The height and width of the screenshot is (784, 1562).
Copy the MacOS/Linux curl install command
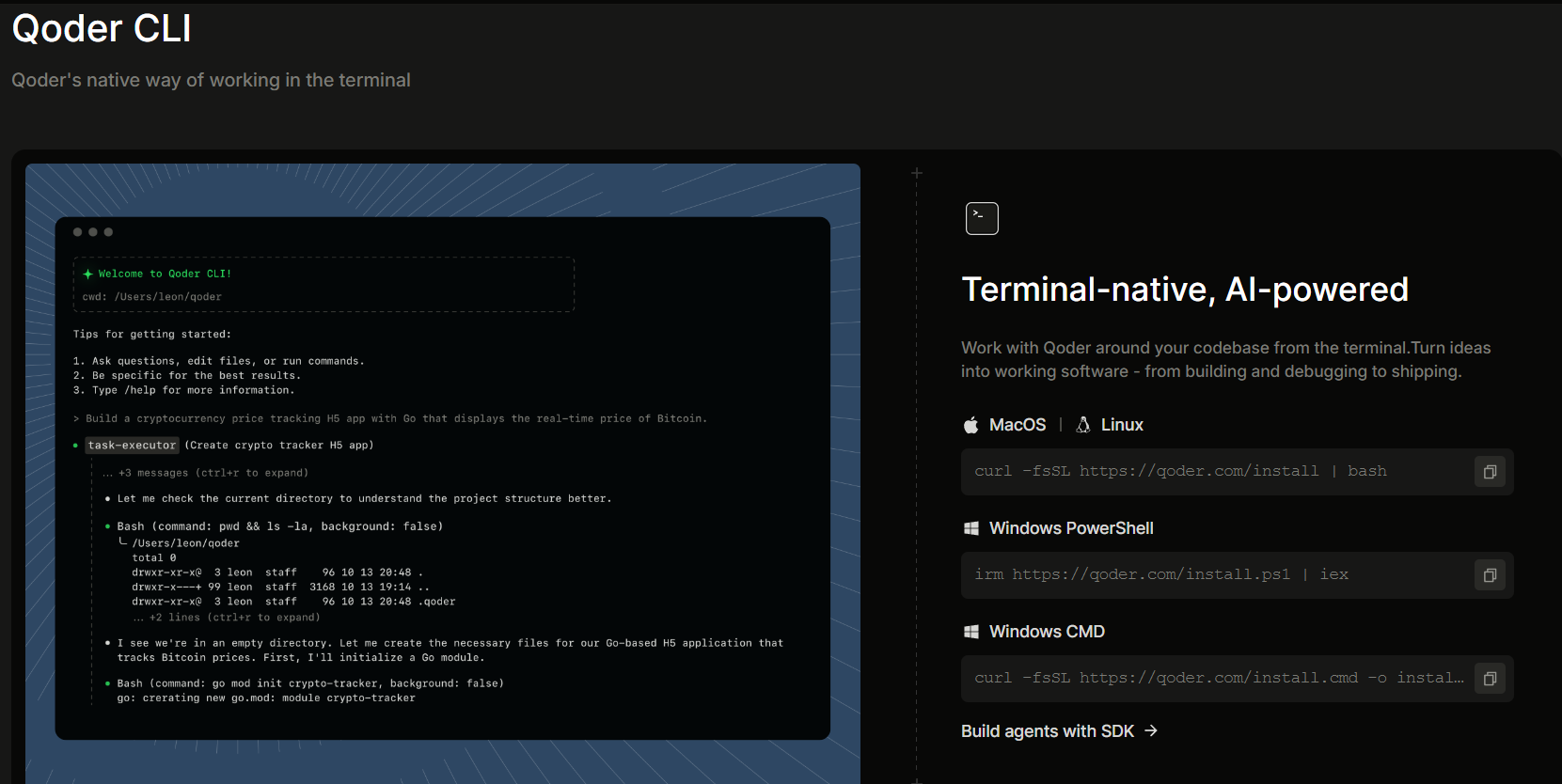click(1490, 472)
